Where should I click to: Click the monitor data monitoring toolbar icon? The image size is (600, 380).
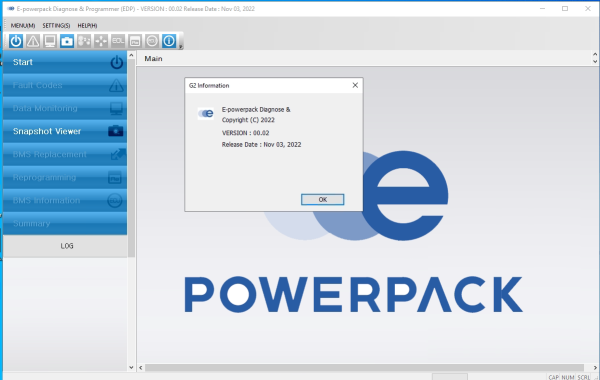coord(50,41)
